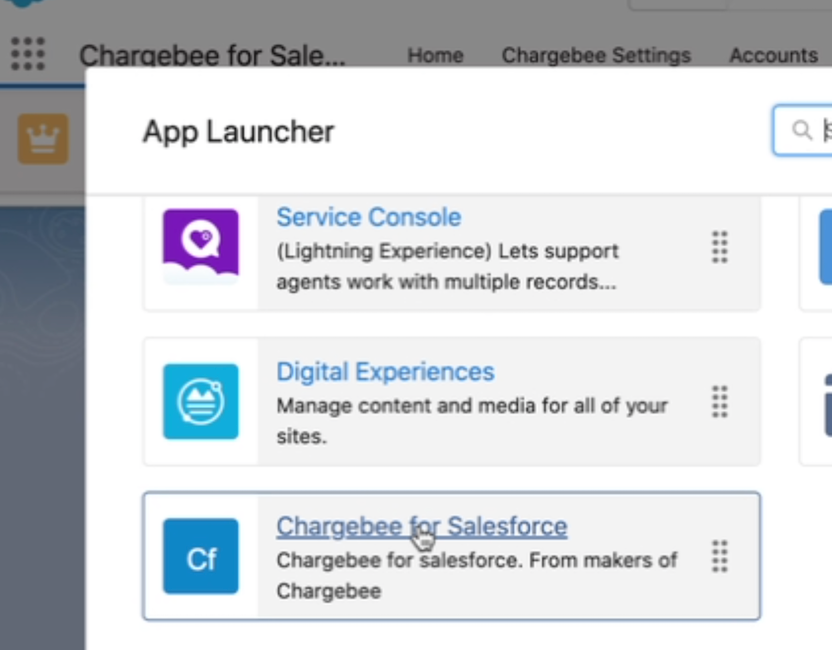Click the purple Service Console app icon
The height and width of the screenshot is (650, 832).
201,246
